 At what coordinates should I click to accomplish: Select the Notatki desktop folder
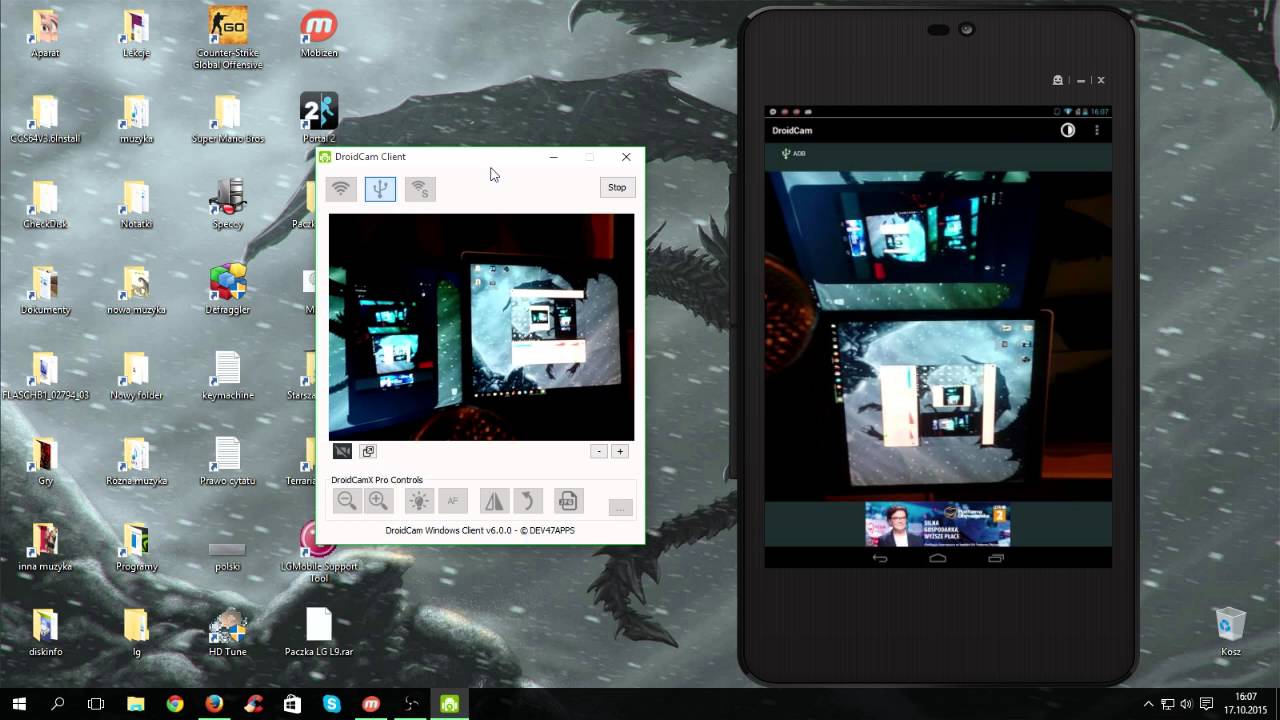click(x=136, y=204)
